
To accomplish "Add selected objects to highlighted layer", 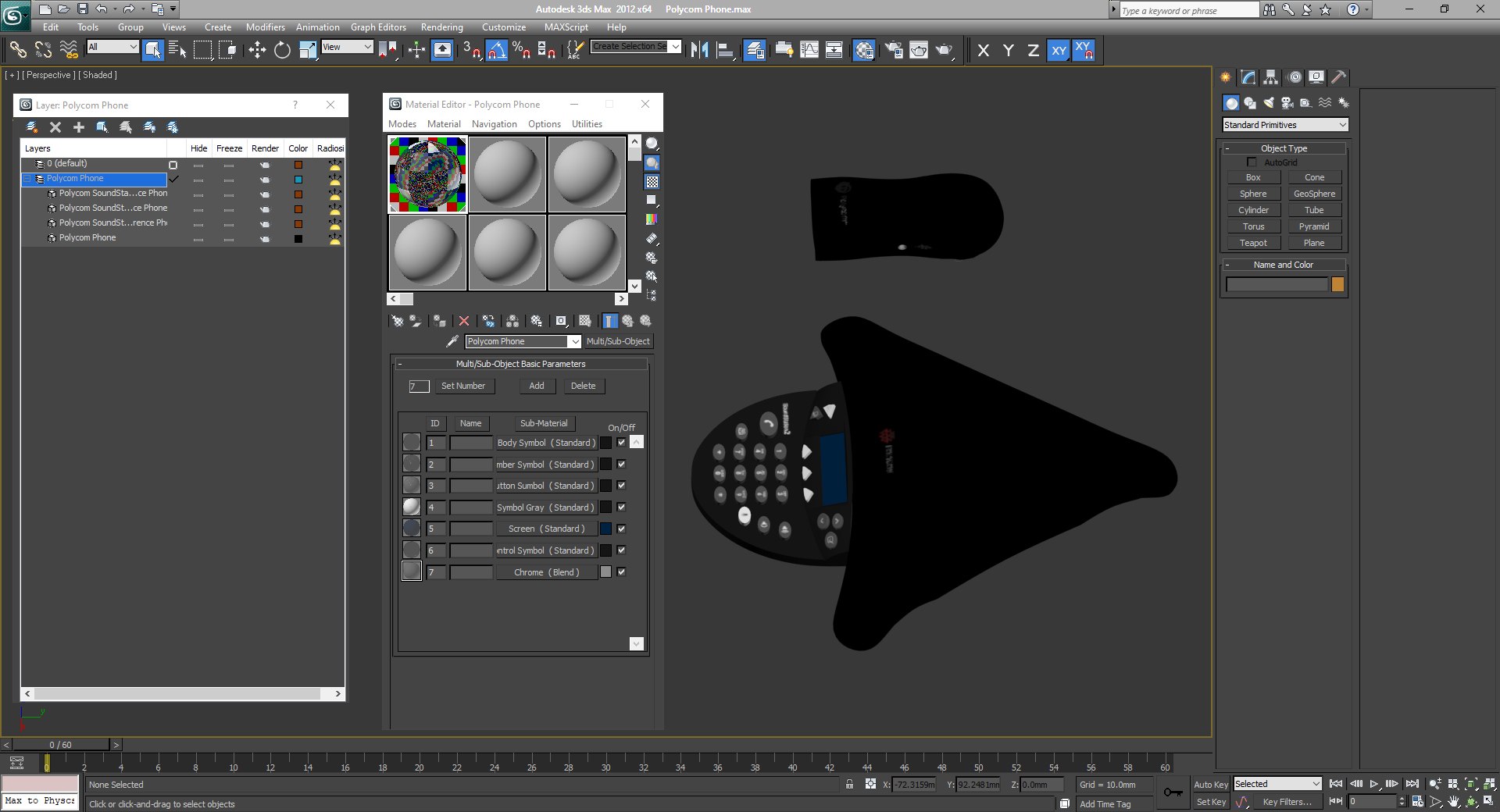I will [79, 126].
